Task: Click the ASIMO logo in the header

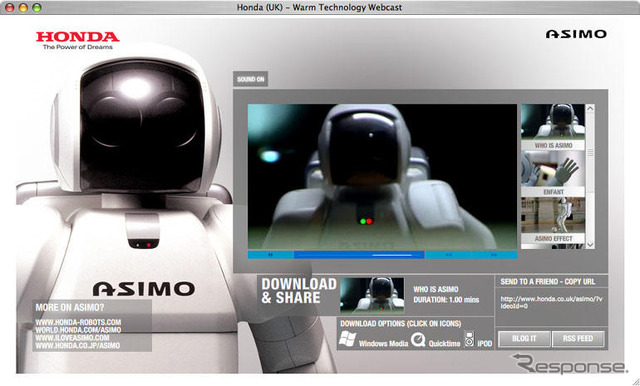Action: 576,34
